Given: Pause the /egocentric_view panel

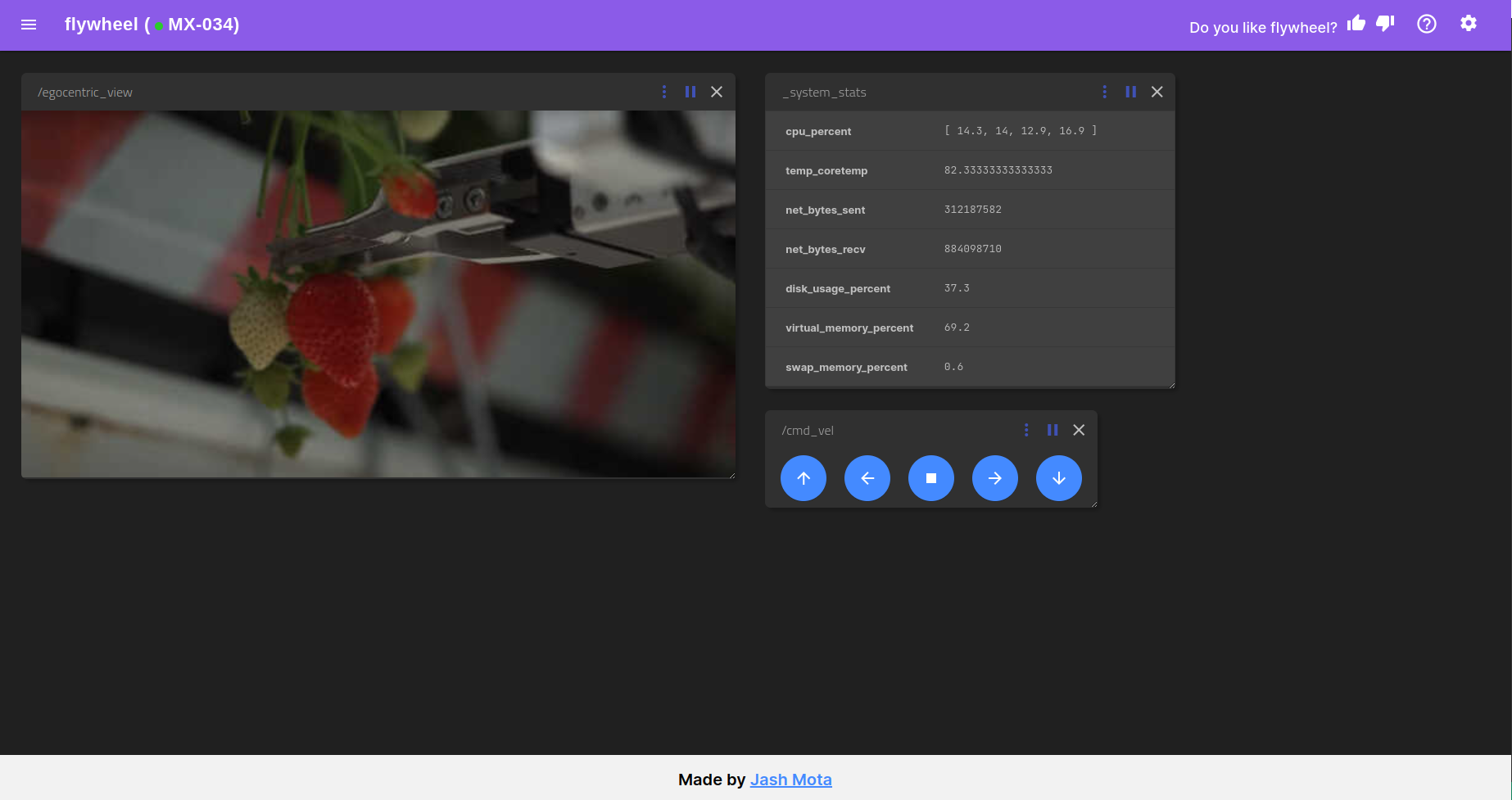Looking at the screenshot, I should coord(690,92).
